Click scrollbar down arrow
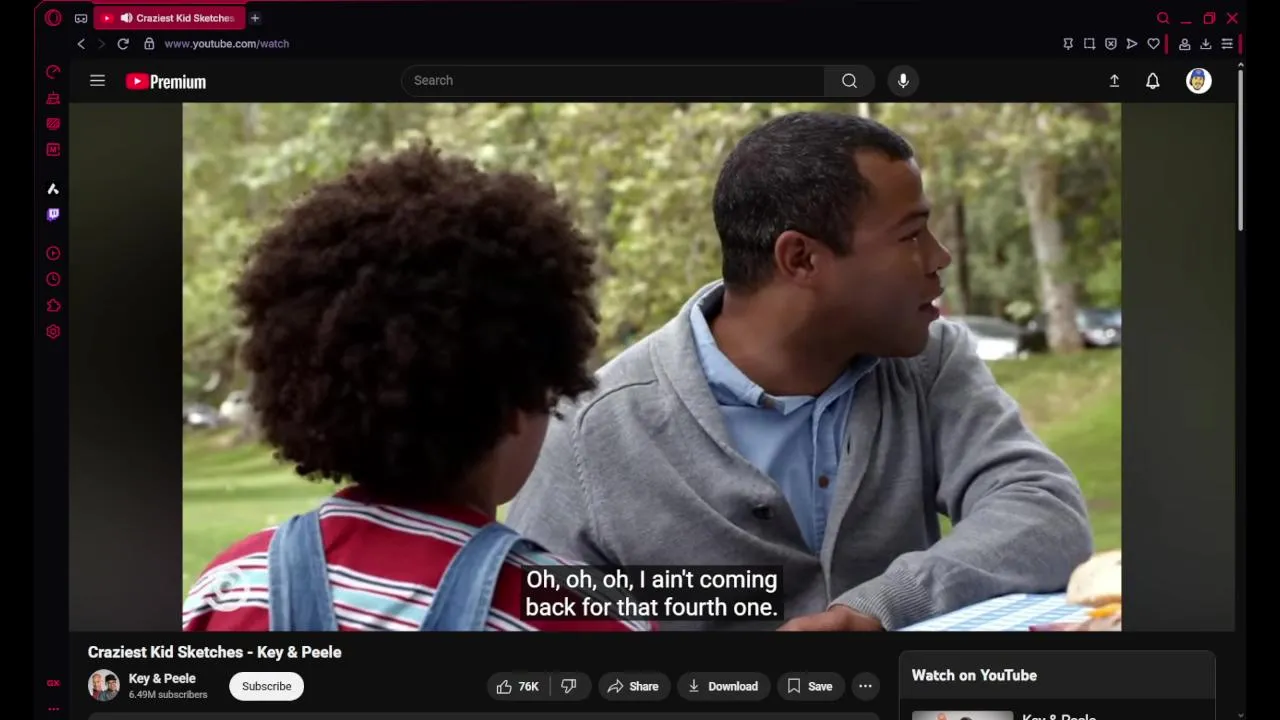1280x720 pixels. coord(1240,714)
